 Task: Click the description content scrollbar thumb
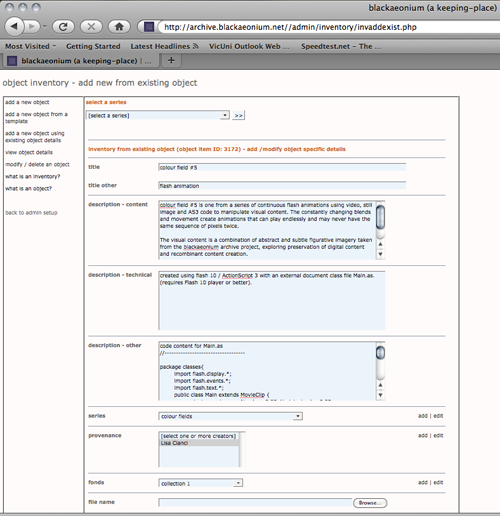(380, 217)
